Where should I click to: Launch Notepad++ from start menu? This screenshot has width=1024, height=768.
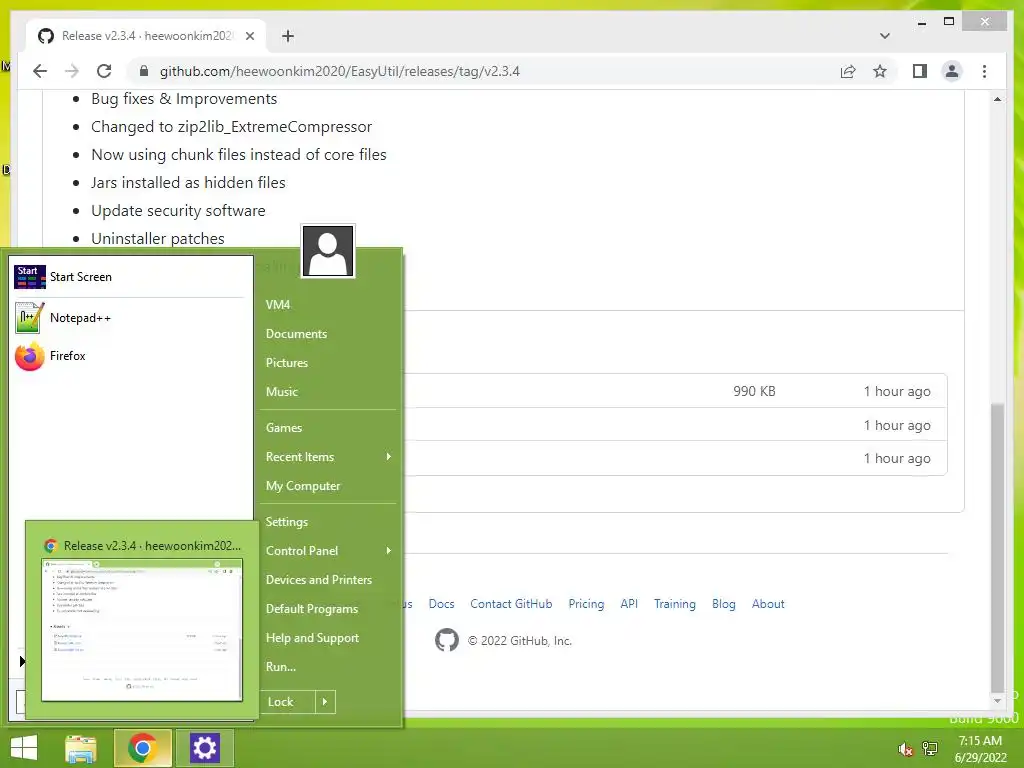pos(129,318)
